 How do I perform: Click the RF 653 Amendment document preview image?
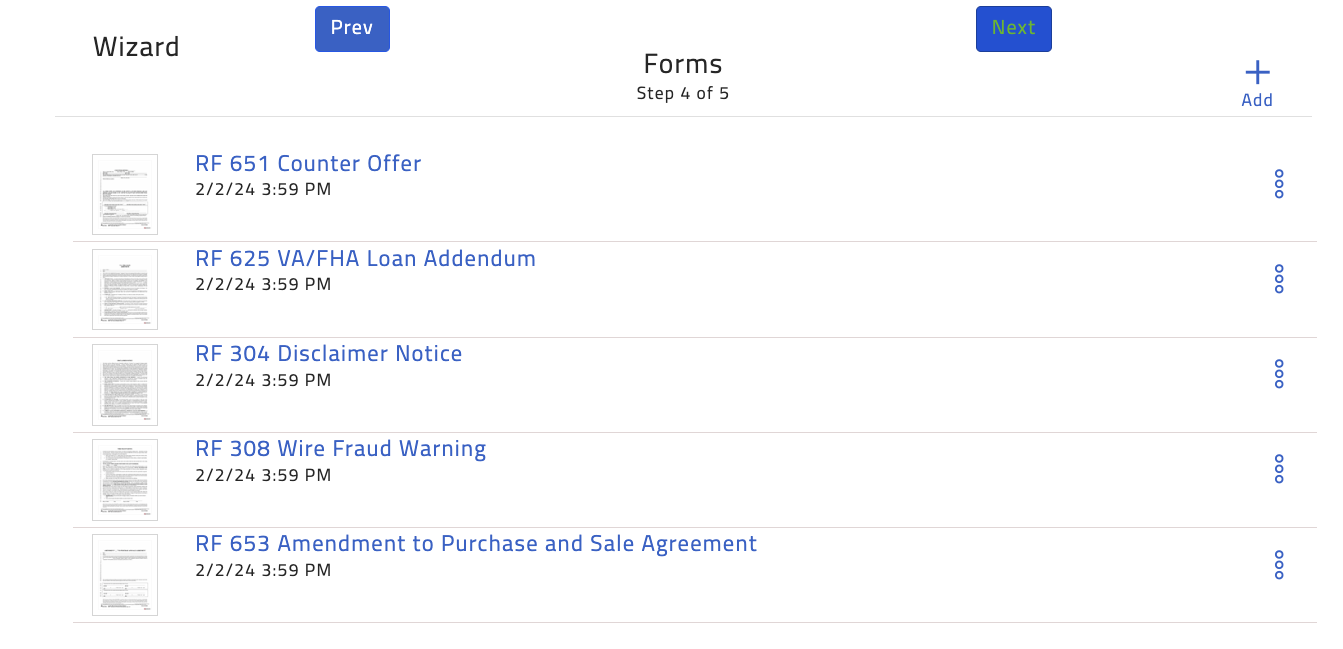[x=124, y=574]
